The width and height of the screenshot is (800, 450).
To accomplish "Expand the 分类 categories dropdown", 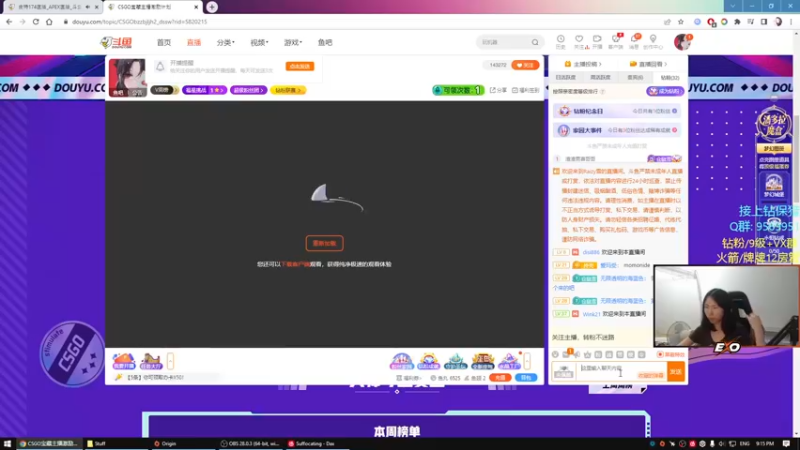I will tap(226, 42).
